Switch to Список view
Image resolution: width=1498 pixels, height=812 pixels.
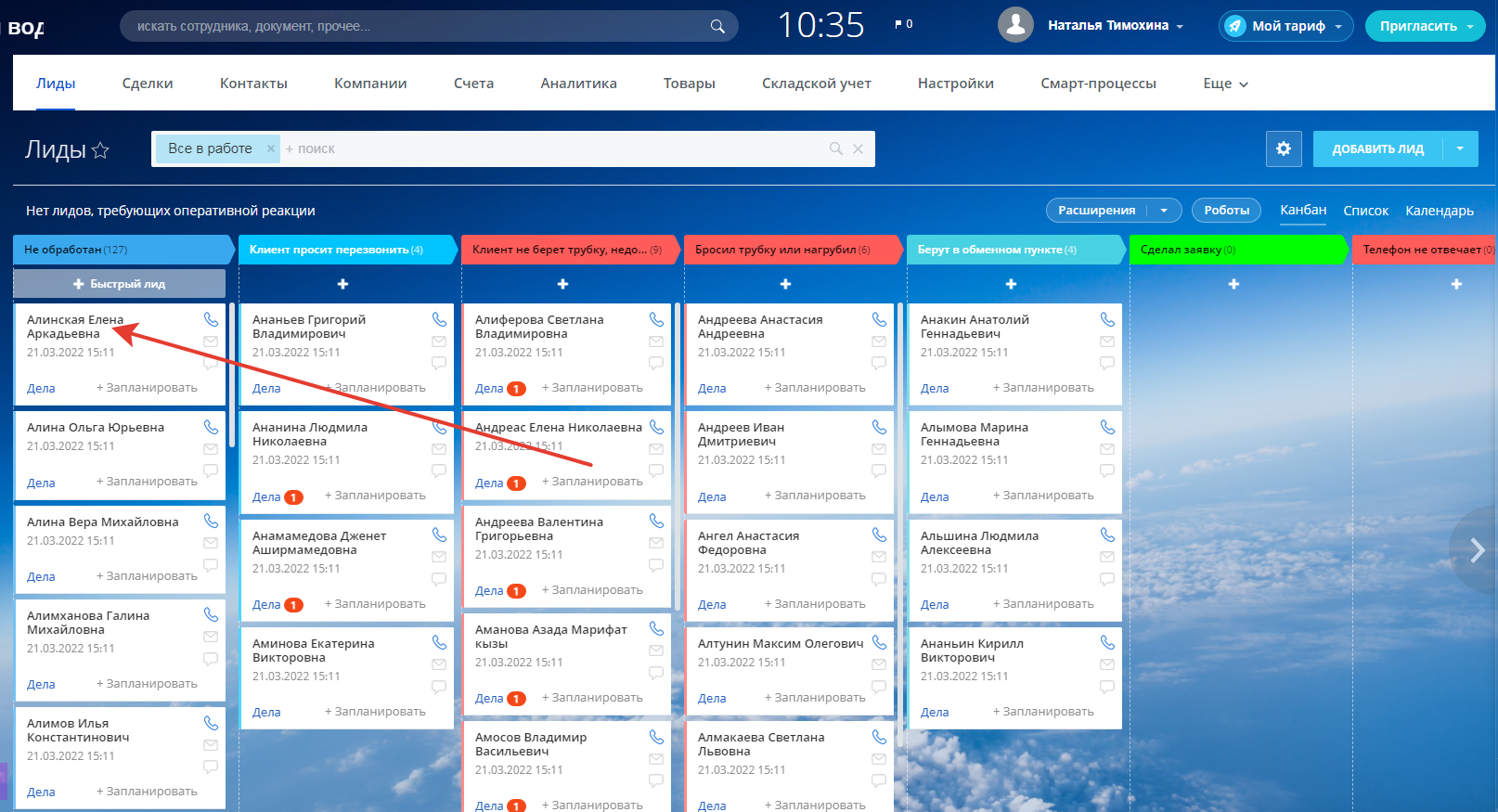pyautogui.click(x=1365, y=211)
